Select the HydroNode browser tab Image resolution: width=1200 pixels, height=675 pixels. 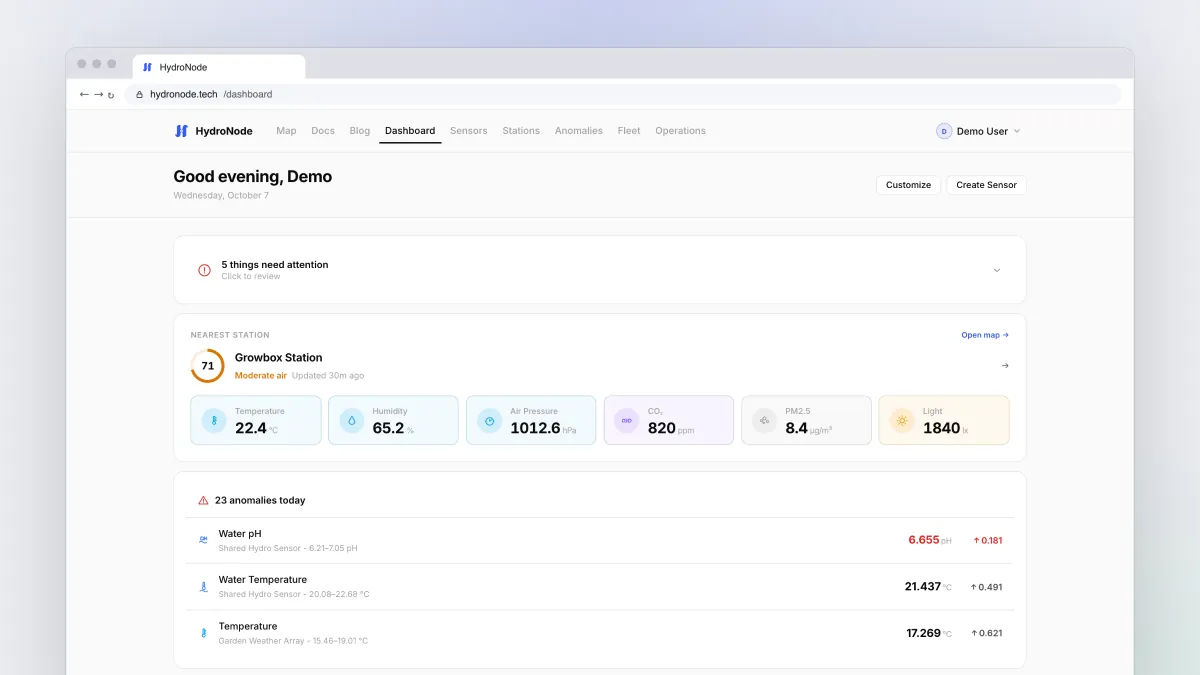[x=219, y=67]
